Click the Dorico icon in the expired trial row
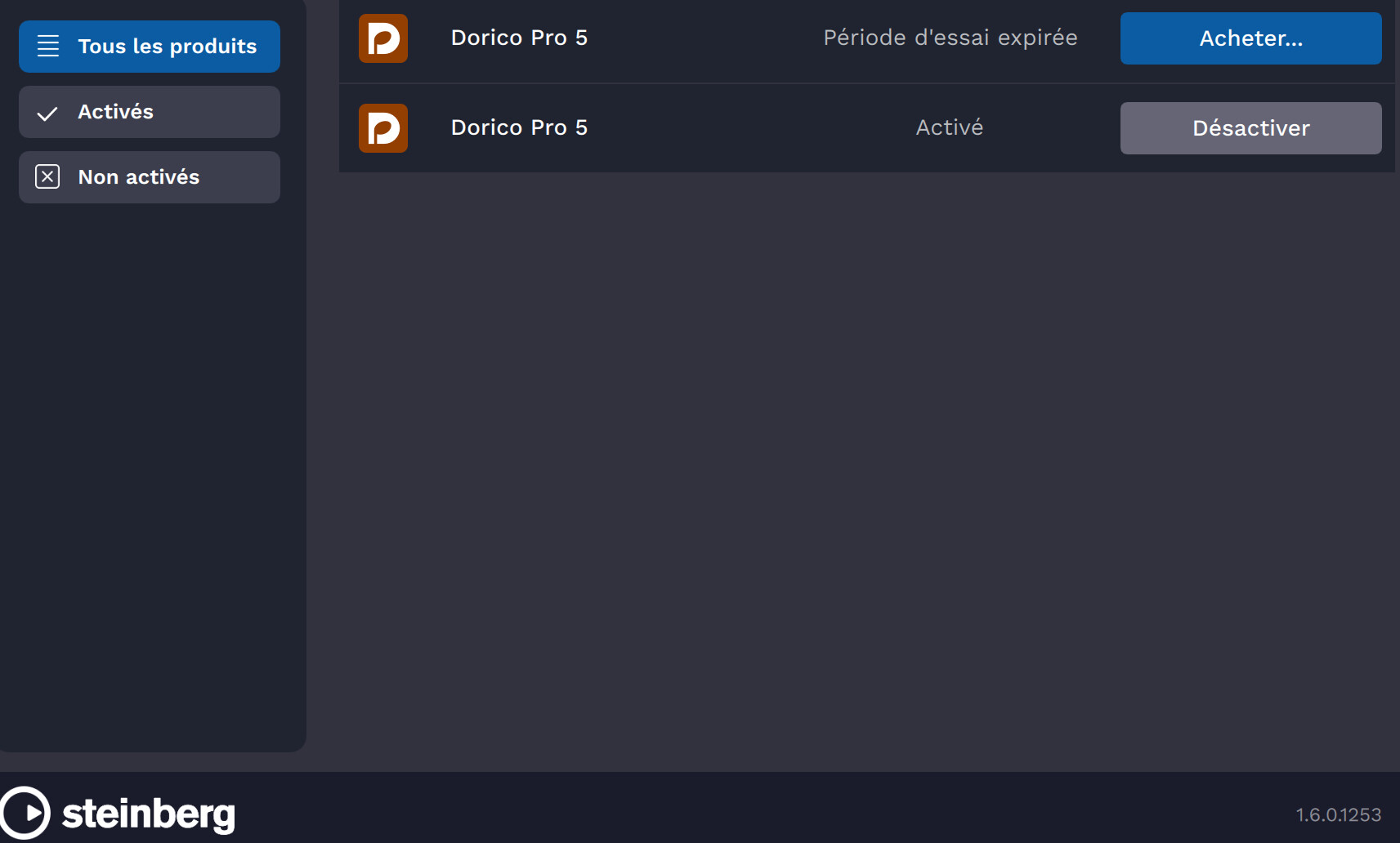 [383, 38]
